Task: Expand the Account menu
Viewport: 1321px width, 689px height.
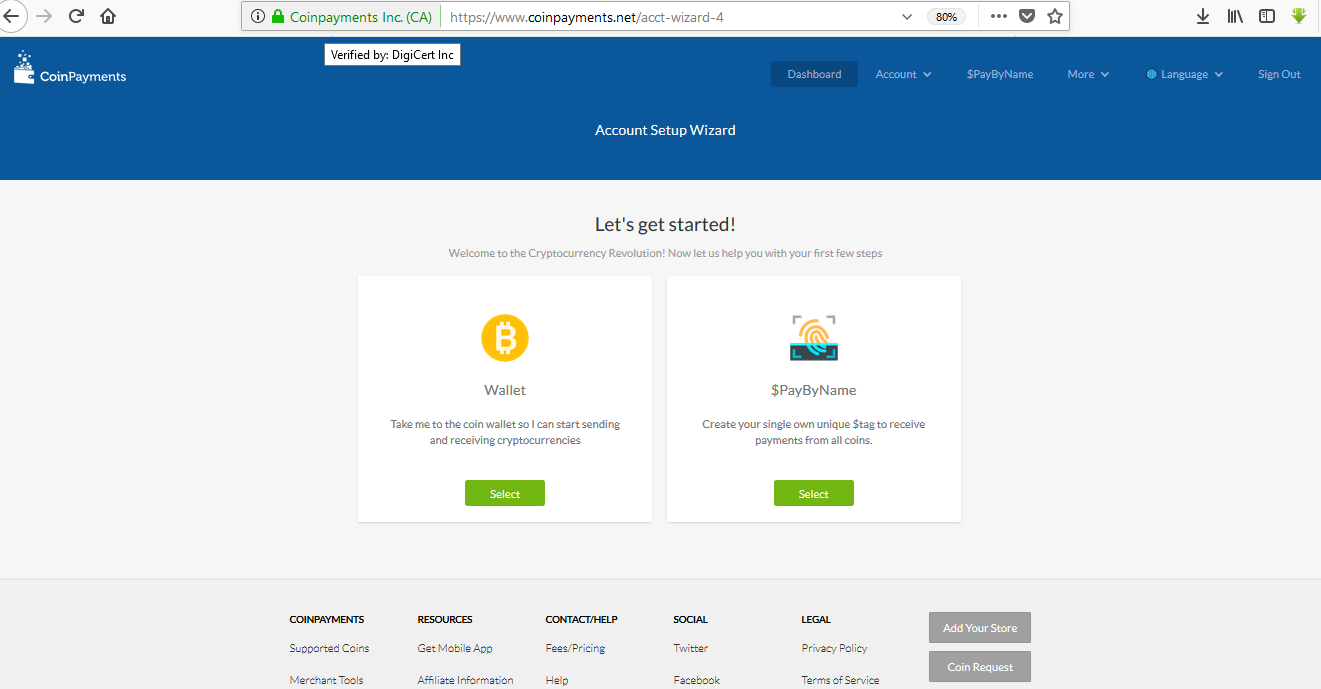Action: coord(903,74)
